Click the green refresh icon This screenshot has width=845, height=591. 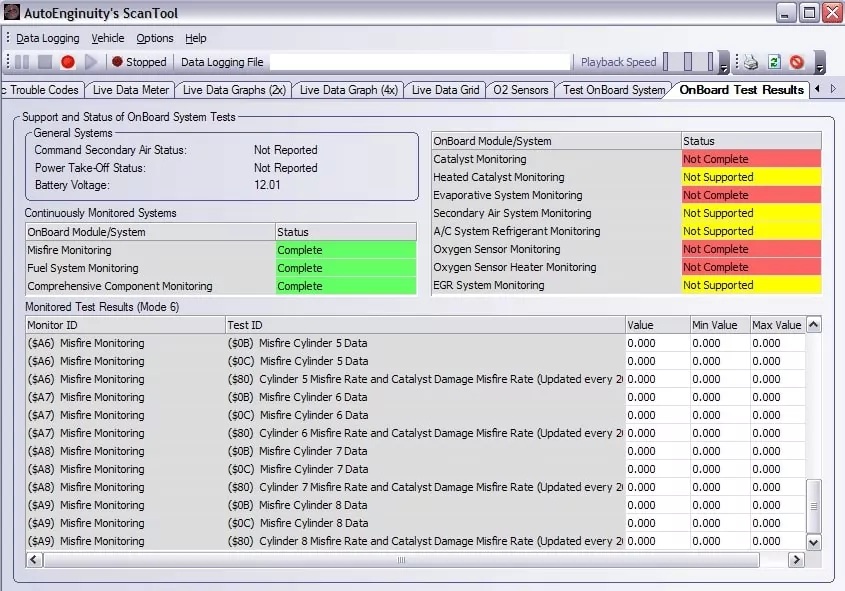[x=774, y=62]
